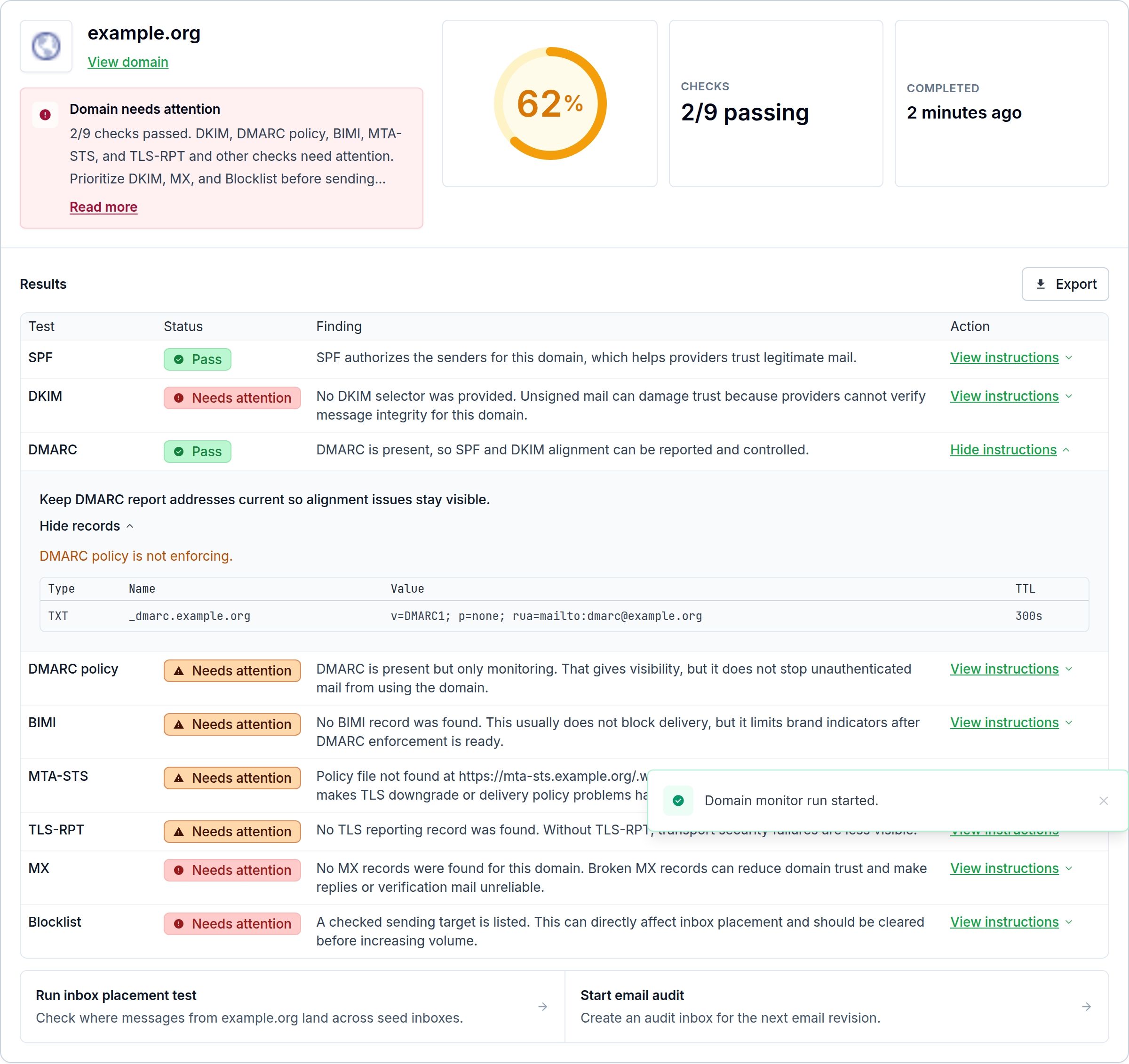Click the DMARC Pass status badge
The image size is (1129, 1064).
tap(198, 452)
